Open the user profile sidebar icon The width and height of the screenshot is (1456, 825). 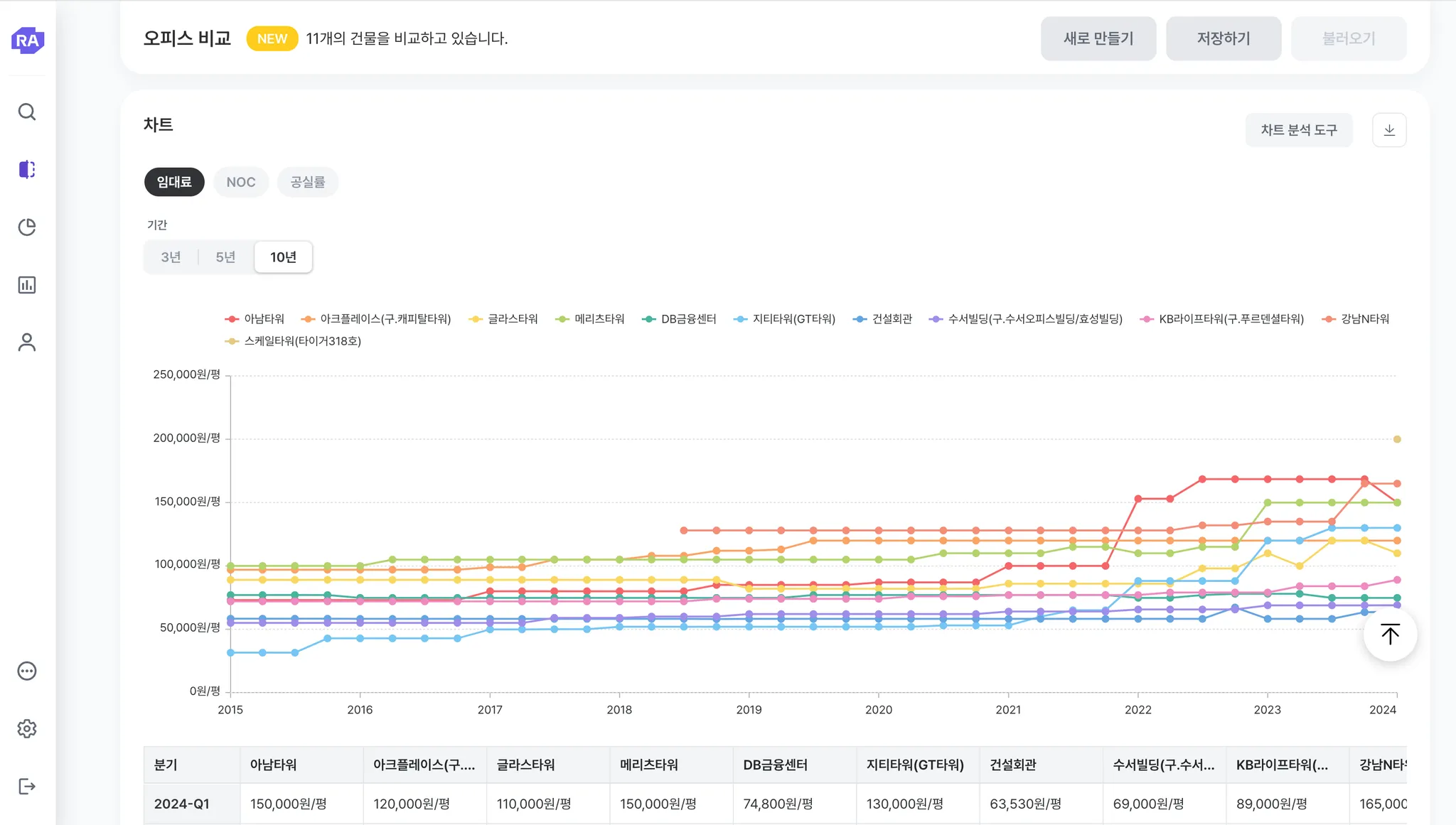pos(27,343)
